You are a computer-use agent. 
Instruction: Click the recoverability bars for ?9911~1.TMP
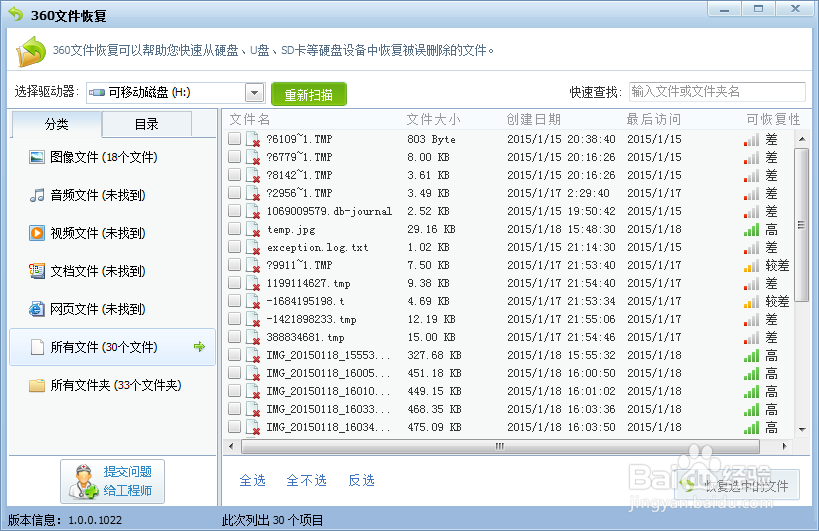click(752, 265)
